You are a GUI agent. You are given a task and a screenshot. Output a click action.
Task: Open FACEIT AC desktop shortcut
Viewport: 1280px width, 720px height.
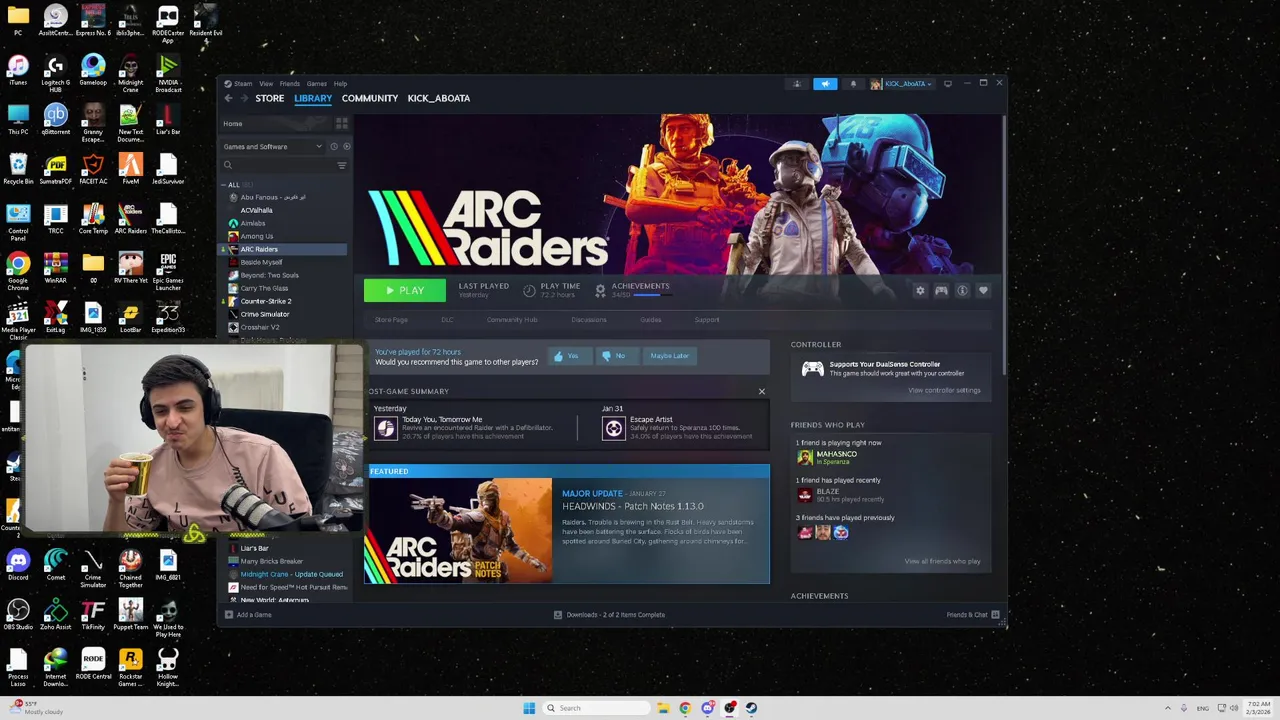[93, 169]
